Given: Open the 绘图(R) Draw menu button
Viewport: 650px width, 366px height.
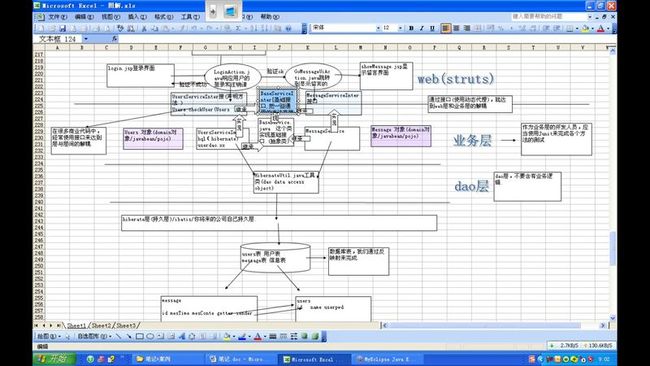Looking at the screenshot, I should (x=49, y=336).
